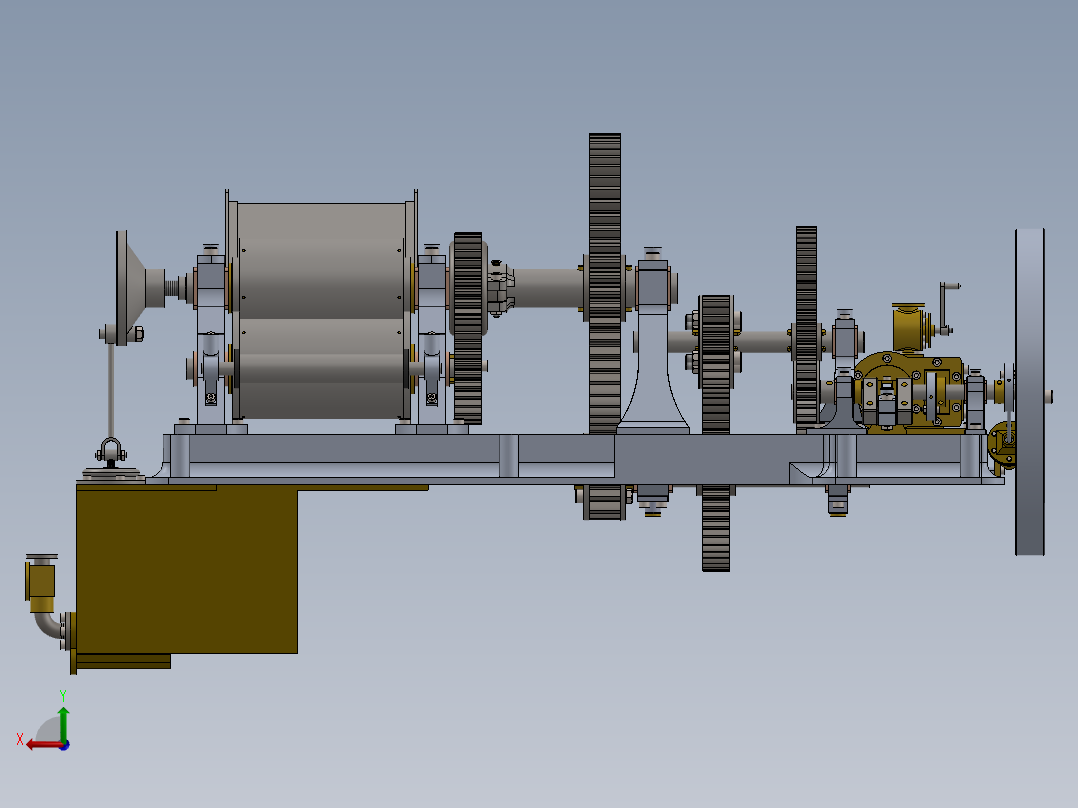Select the dark gear beside the drum
This screenshot has height=808, width=1078.
coord(468,328)
